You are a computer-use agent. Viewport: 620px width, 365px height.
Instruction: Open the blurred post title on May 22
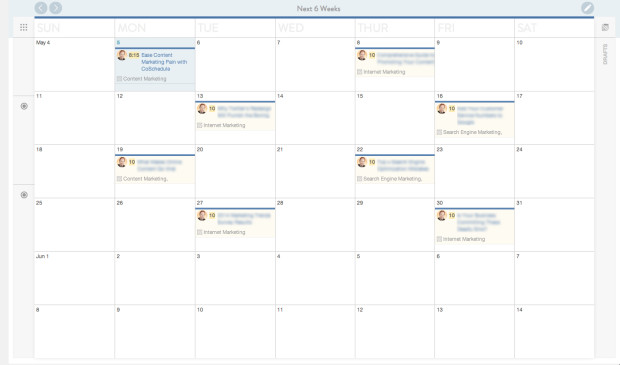click(403, 165)
